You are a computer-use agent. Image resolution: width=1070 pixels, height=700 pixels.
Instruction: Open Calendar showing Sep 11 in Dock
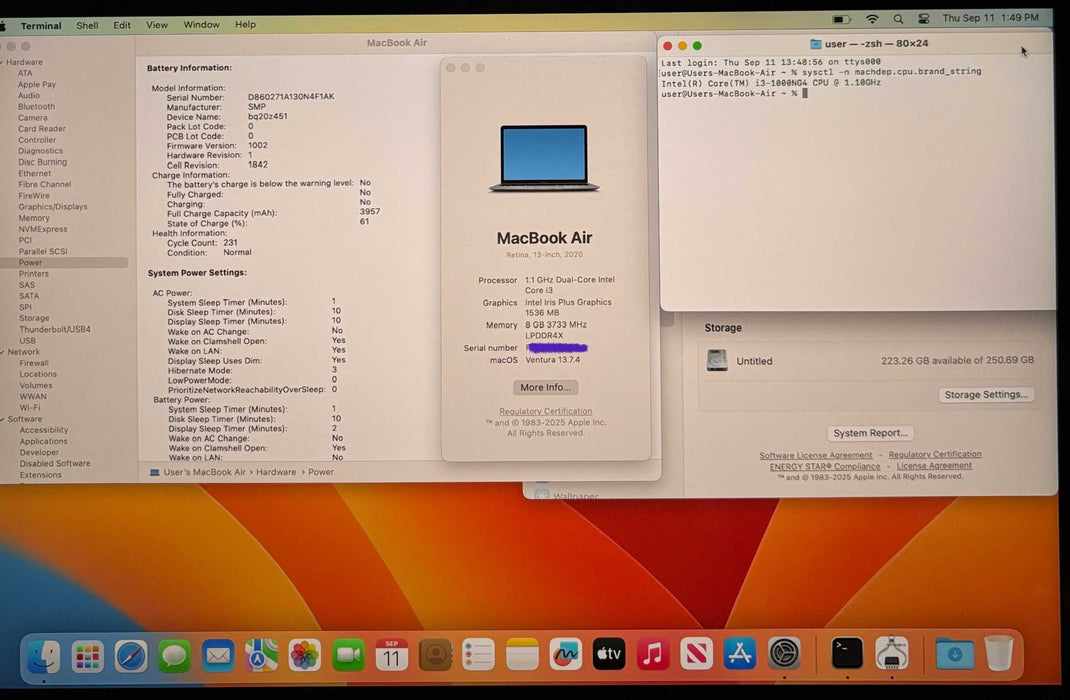tap(392, 656)
